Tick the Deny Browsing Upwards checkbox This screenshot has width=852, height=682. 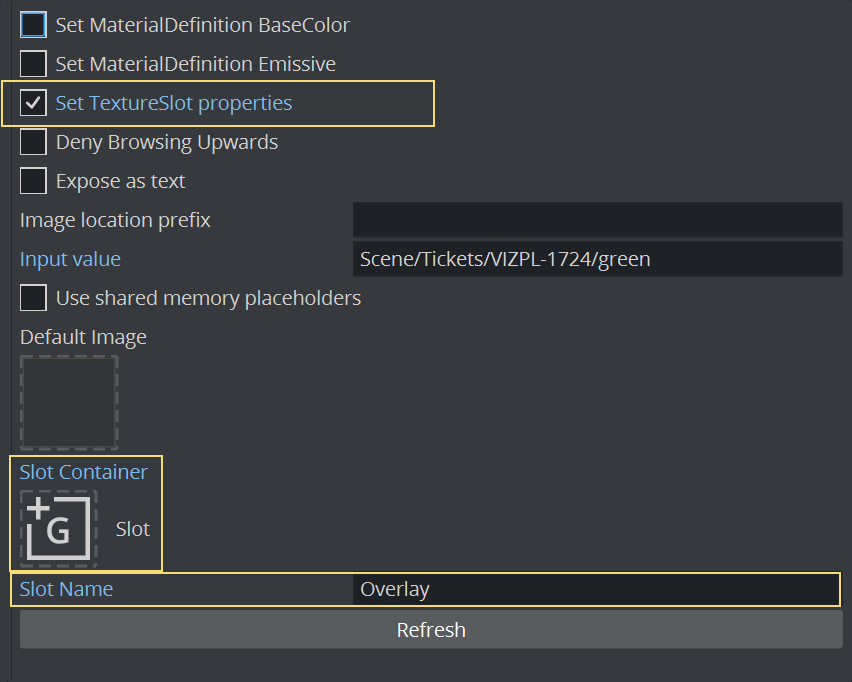[34, 142]
